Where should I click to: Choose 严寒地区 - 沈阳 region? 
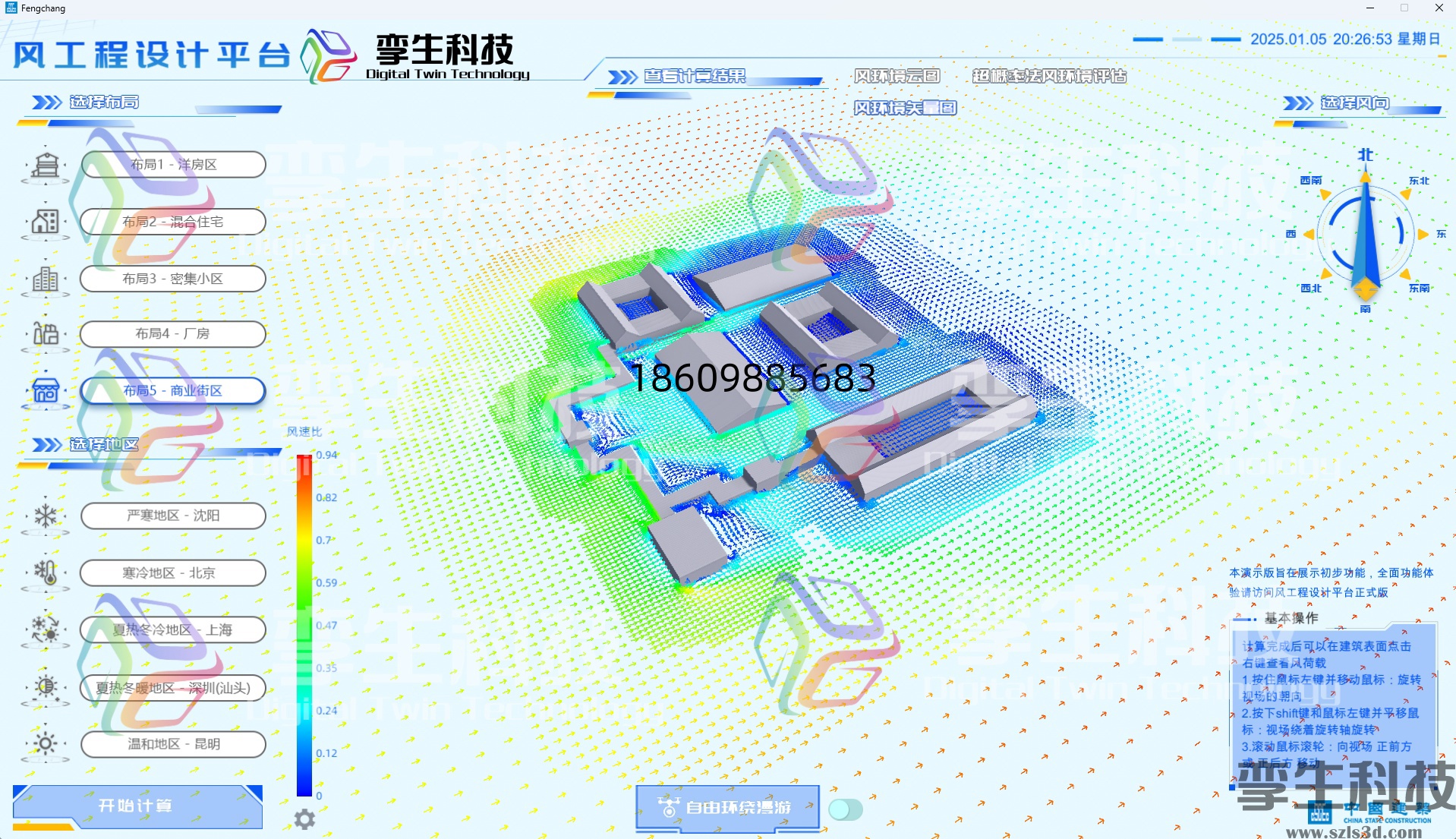[173, 516]
